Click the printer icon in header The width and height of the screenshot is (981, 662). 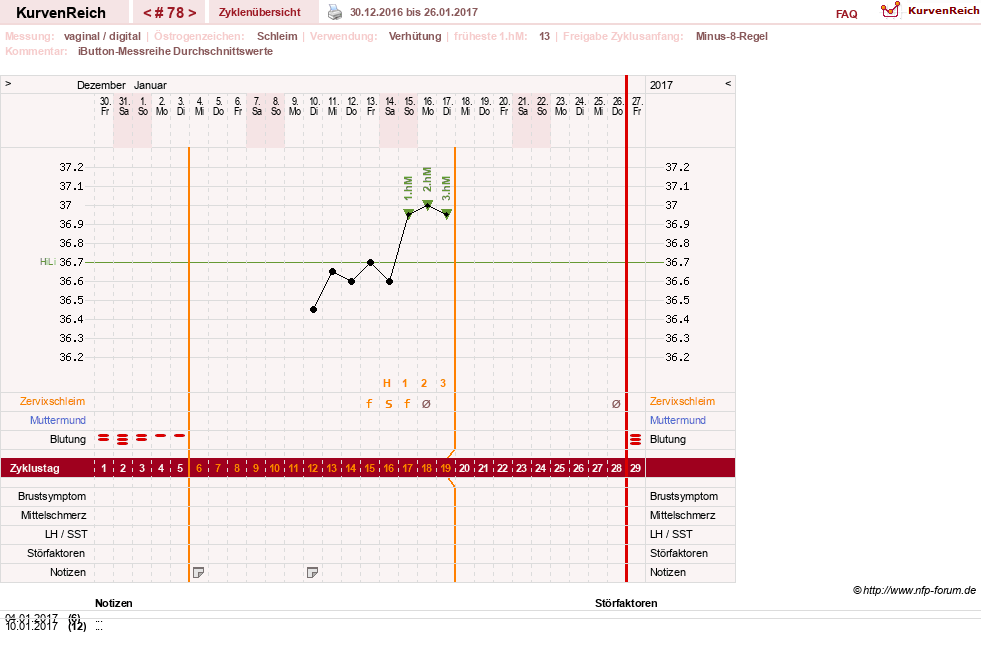335,12
